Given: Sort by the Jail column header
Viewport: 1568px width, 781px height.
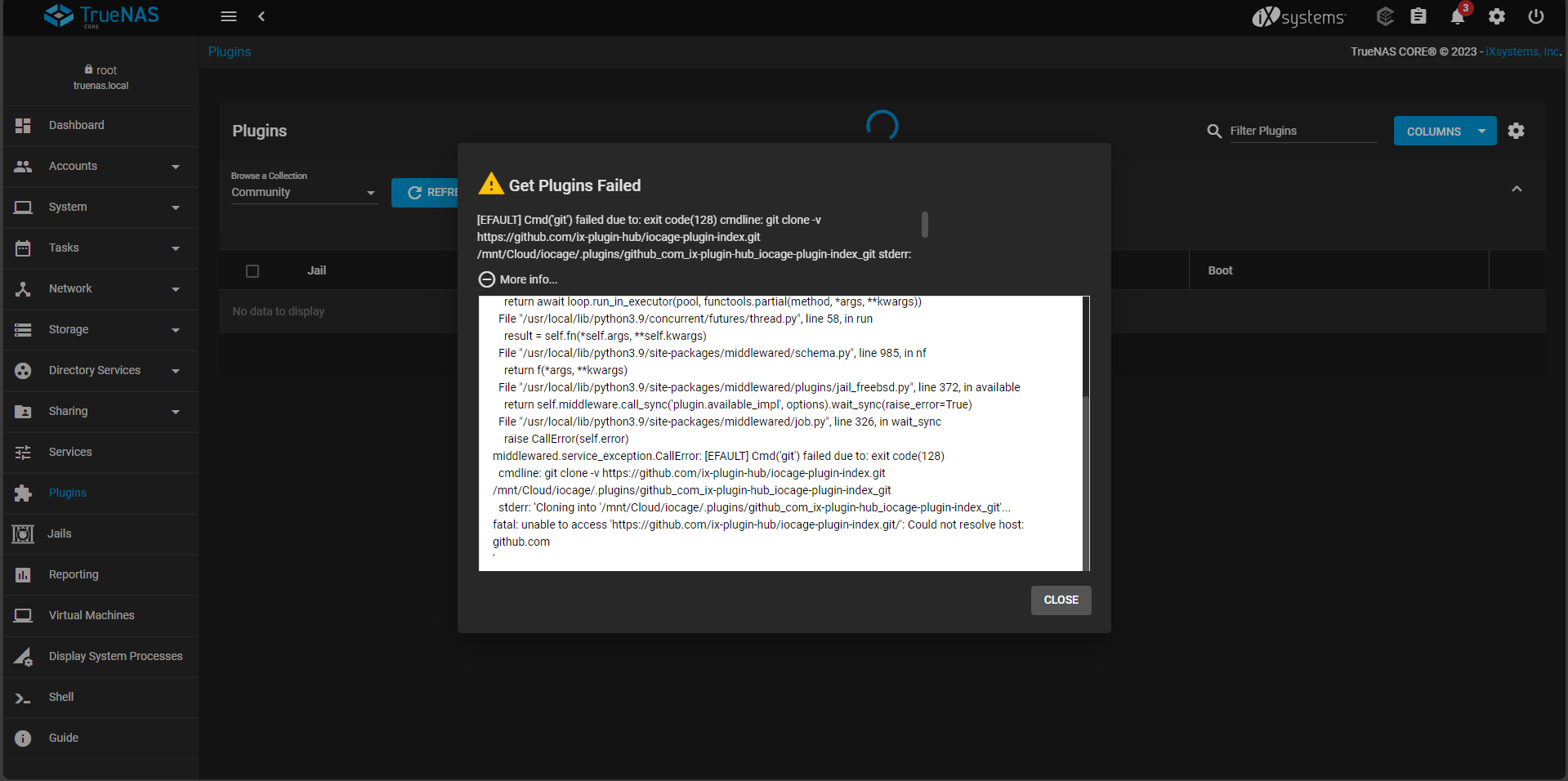Looking at the screenshot, I should tap(316, 270).
